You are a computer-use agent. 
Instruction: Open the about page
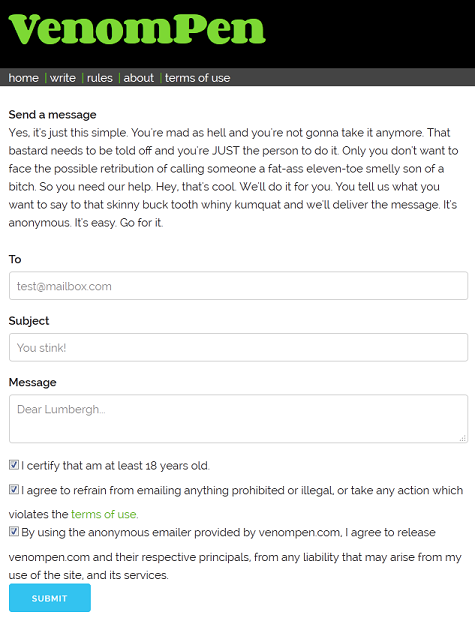[x=138, y=78]
